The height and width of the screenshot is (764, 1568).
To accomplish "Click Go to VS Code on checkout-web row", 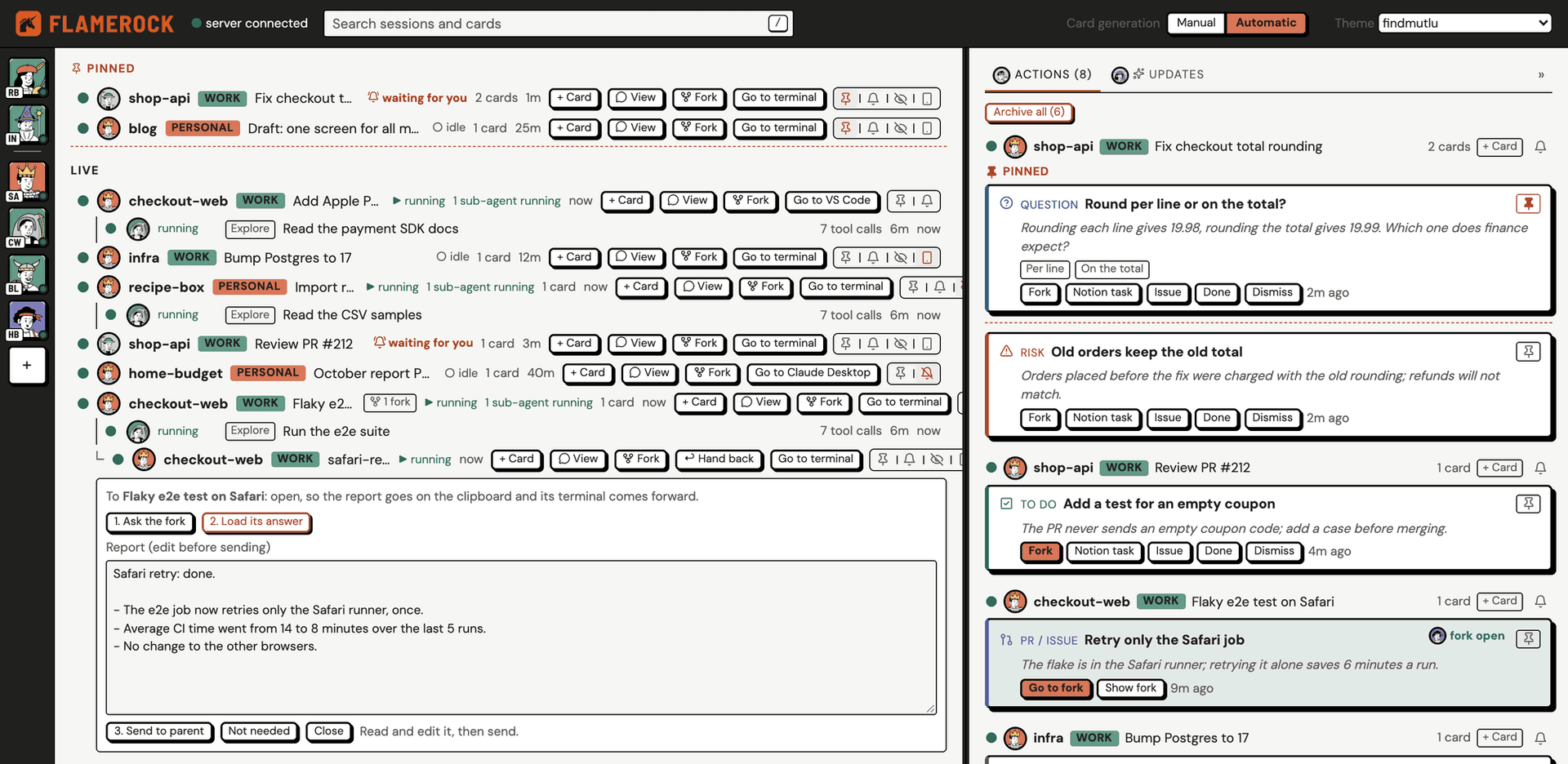I will pyautogui.click(x=831, y=201).
